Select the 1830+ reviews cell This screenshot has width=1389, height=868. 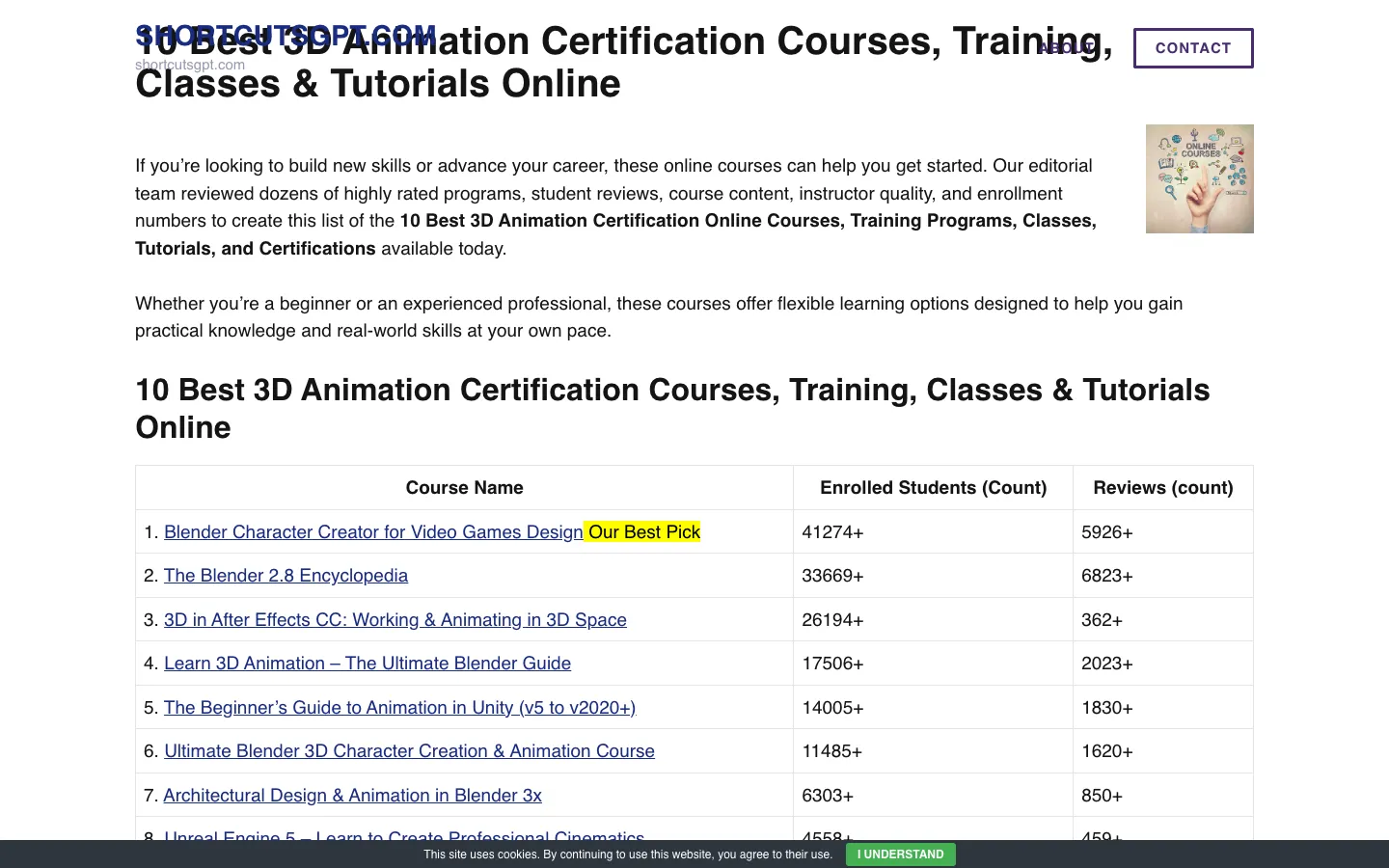pos(1163,708)
